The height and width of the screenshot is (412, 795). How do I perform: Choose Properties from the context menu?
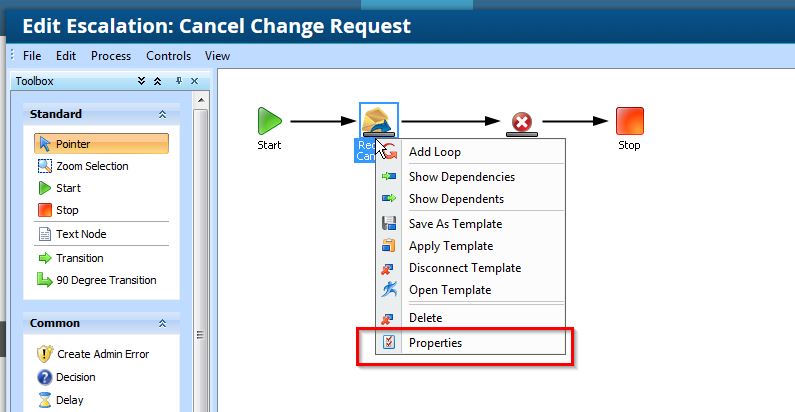point(435,342)
